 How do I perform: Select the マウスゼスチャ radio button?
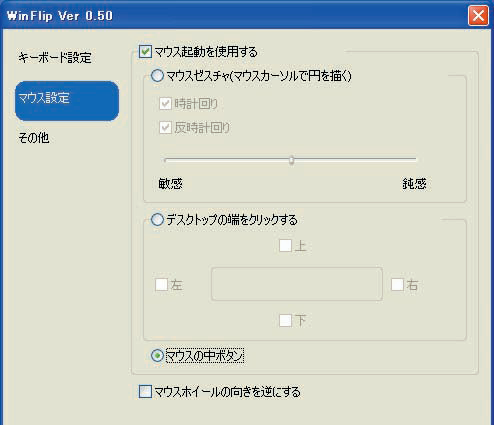pyautogui.click(x=157, y=76)
